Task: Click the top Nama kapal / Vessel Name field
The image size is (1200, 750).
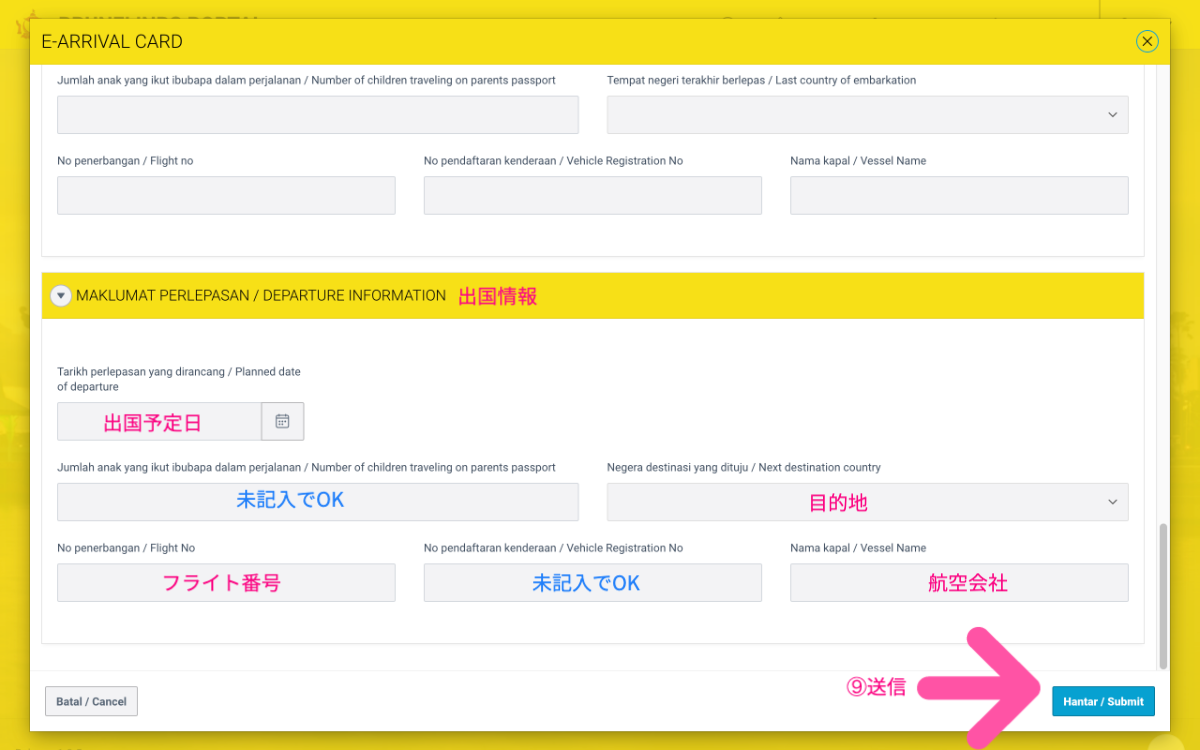Action: [x=959, y=195]
